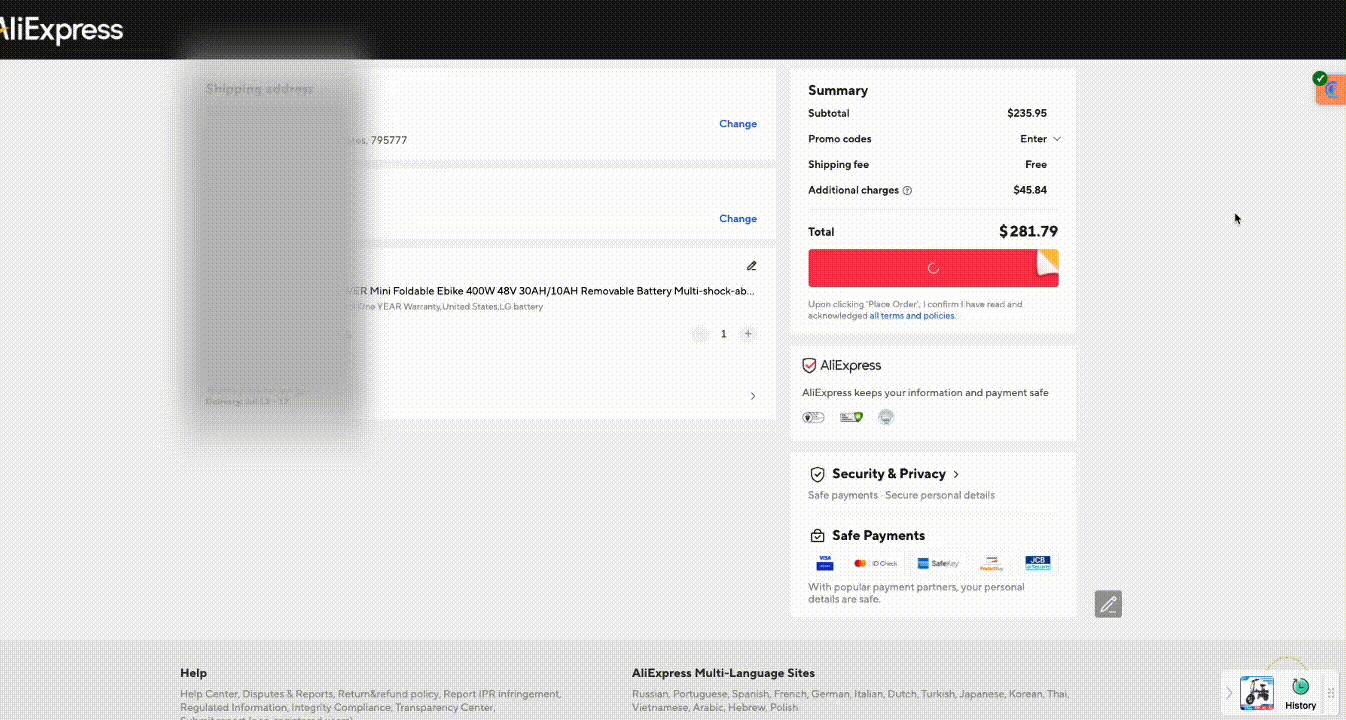Open Arabic language site link

point(709,707)
